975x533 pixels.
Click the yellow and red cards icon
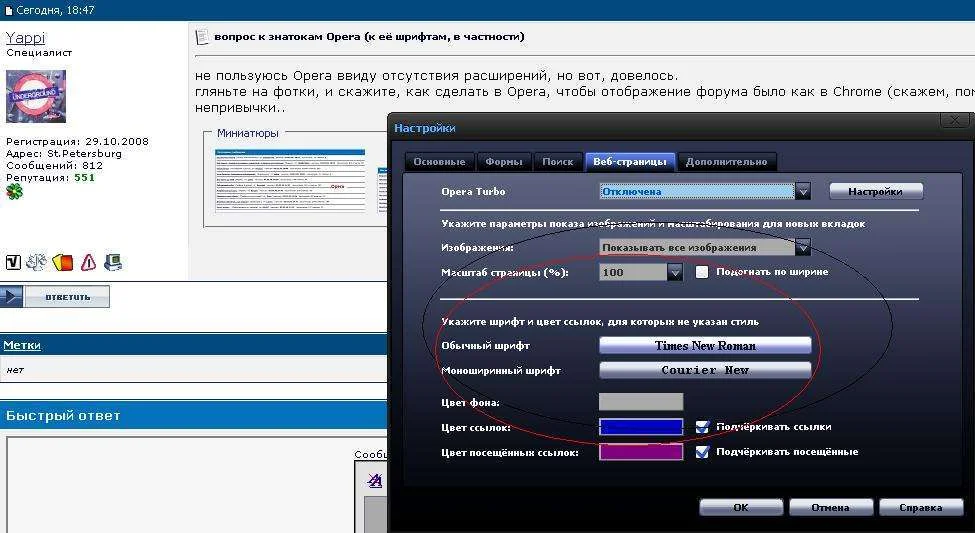pyautogui.click(x=63, y=263)
